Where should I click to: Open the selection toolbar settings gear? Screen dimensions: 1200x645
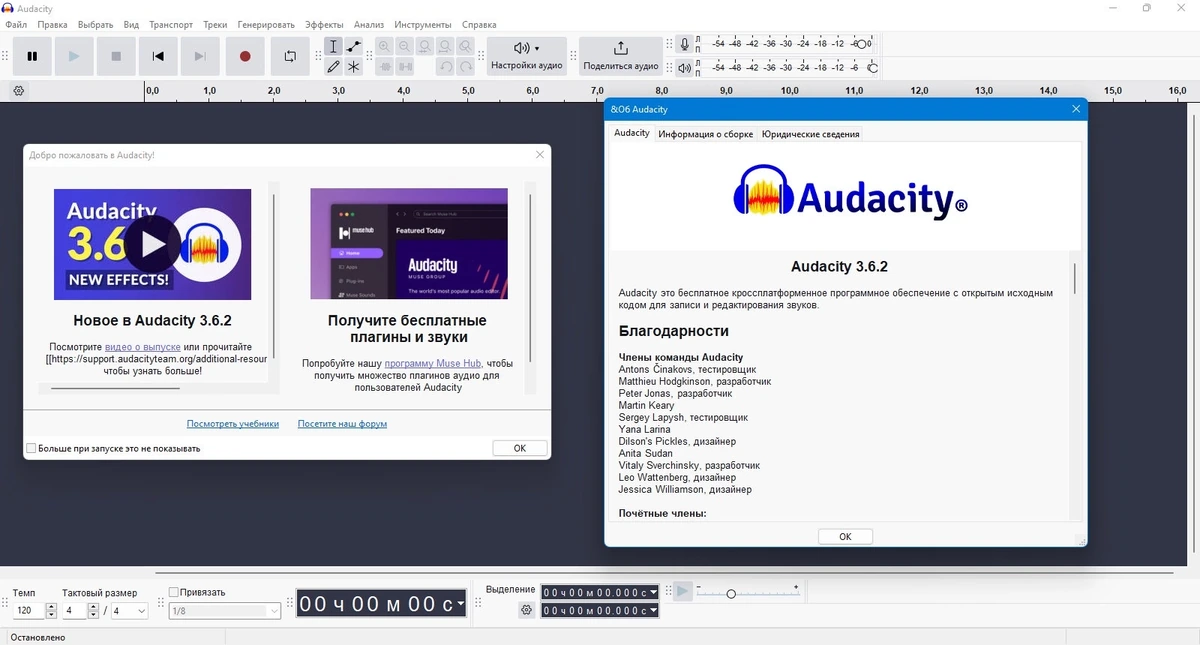coord(527,611)
